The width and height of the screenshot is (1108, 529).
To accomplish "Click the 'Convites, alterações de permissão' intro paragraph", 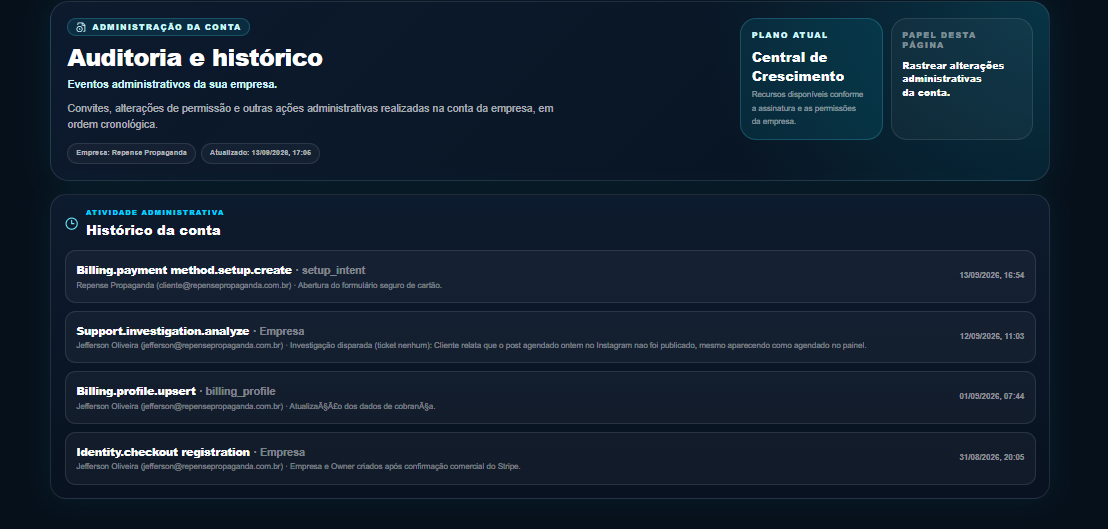I will [310, 117].
